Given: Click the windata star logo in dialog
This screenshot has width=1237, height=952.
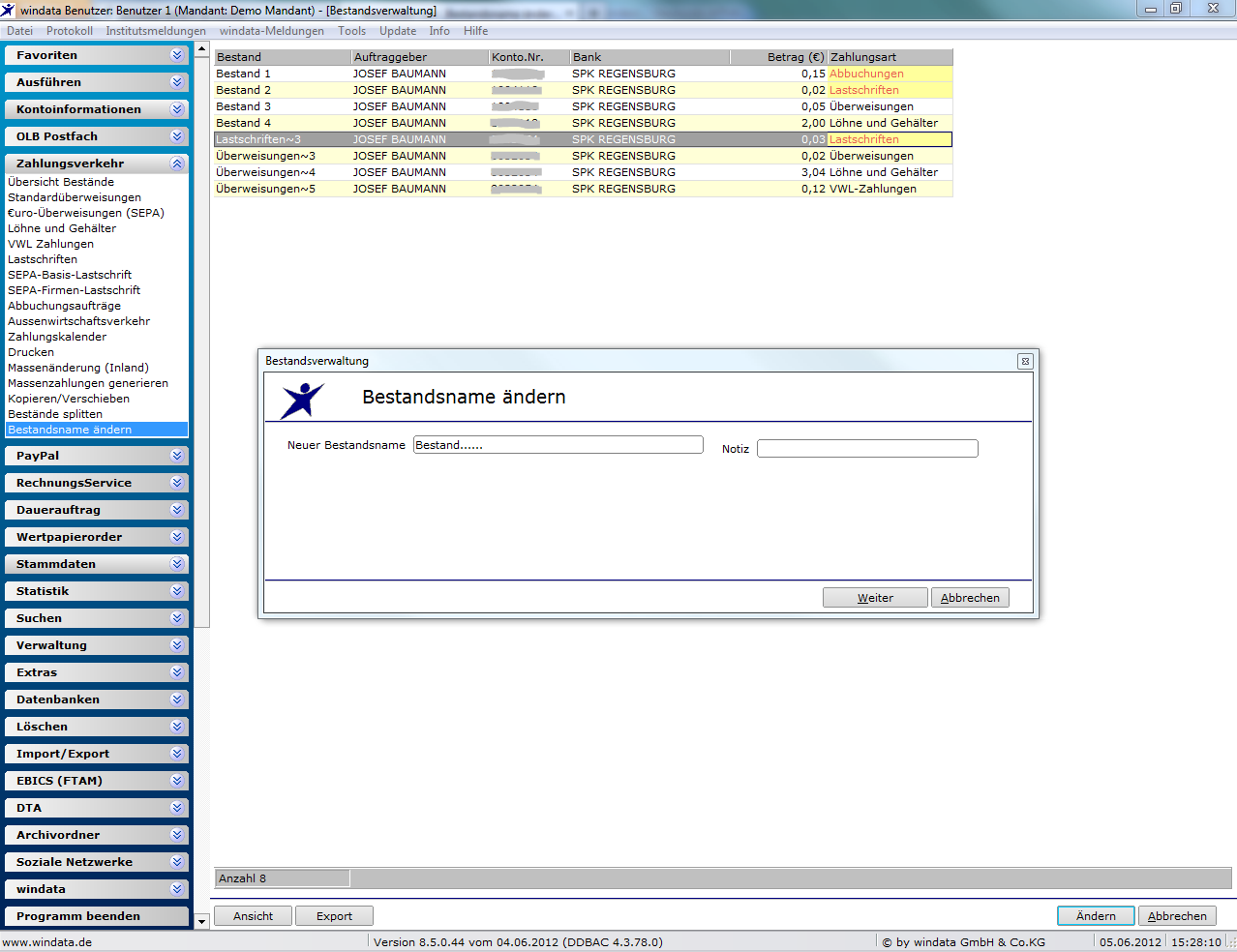Looking at the screenshot, I should (x=302, y=400).
